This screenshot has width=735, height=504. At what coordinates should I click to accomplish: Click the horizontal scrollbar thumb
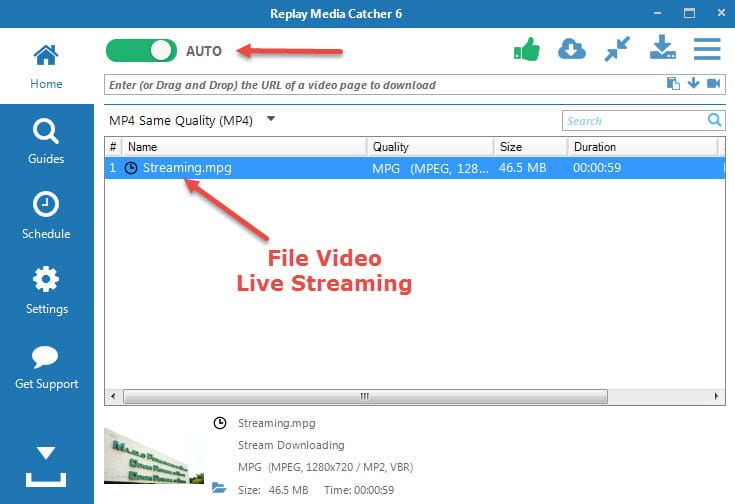point(365,397)
